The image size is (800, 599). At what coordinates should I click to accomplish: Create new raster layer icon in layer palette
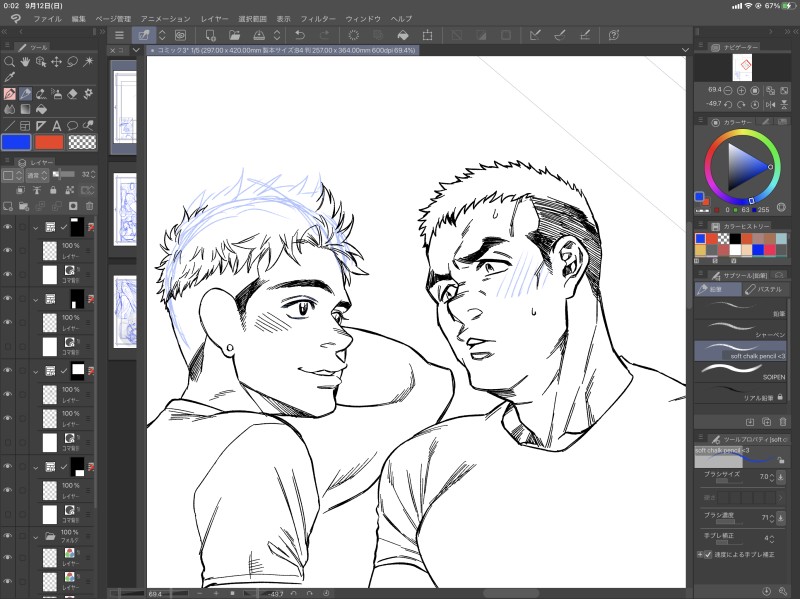point(8,206)
